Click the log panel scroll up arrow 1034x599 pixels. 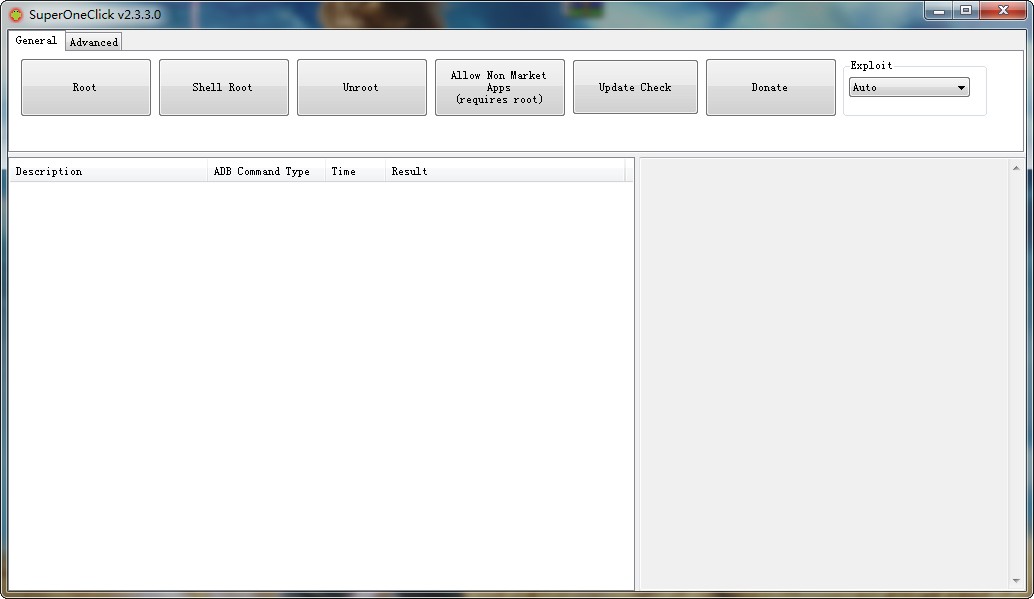tap(1016, 168)
